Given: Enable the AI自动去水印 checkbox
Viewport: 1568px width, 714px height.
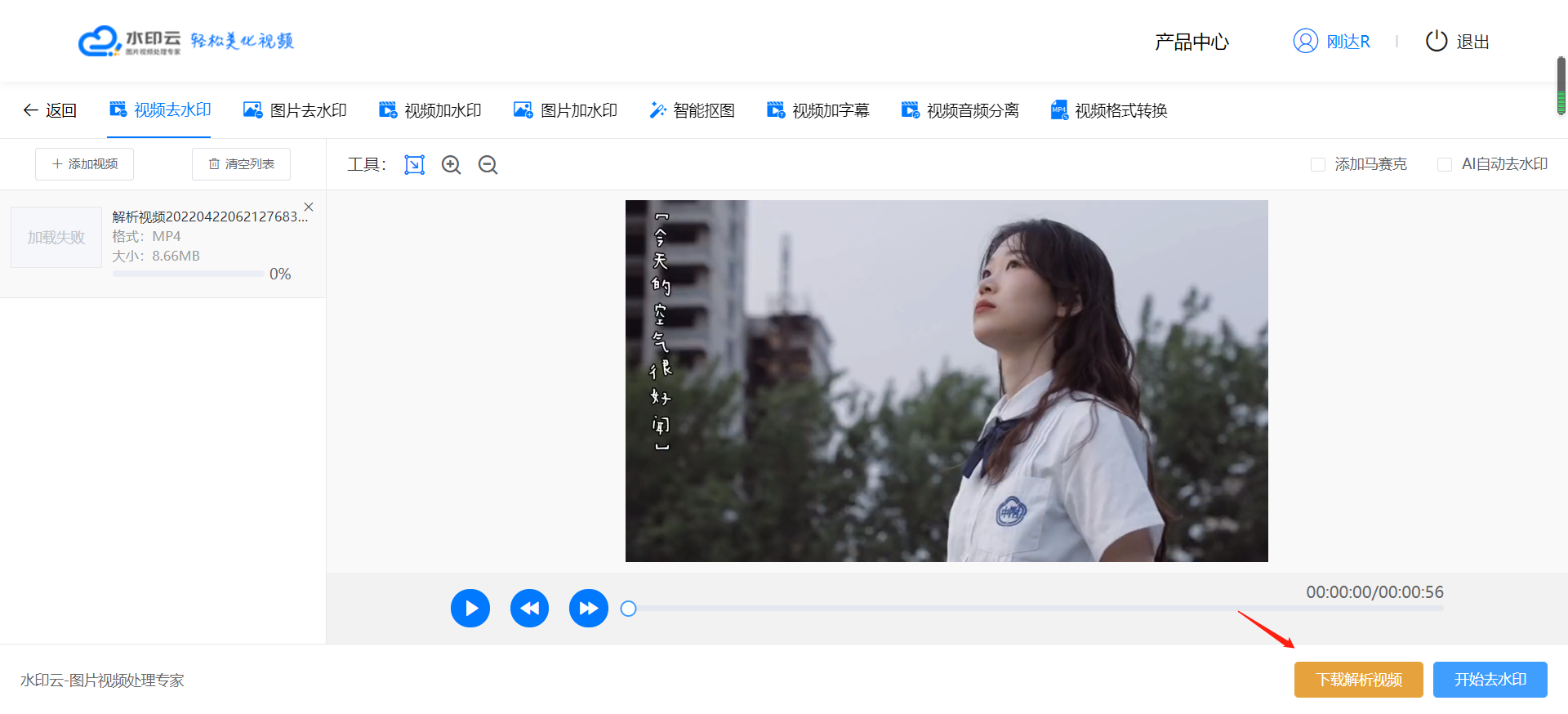Looking at the screenshot, I should click(1444, 165).
